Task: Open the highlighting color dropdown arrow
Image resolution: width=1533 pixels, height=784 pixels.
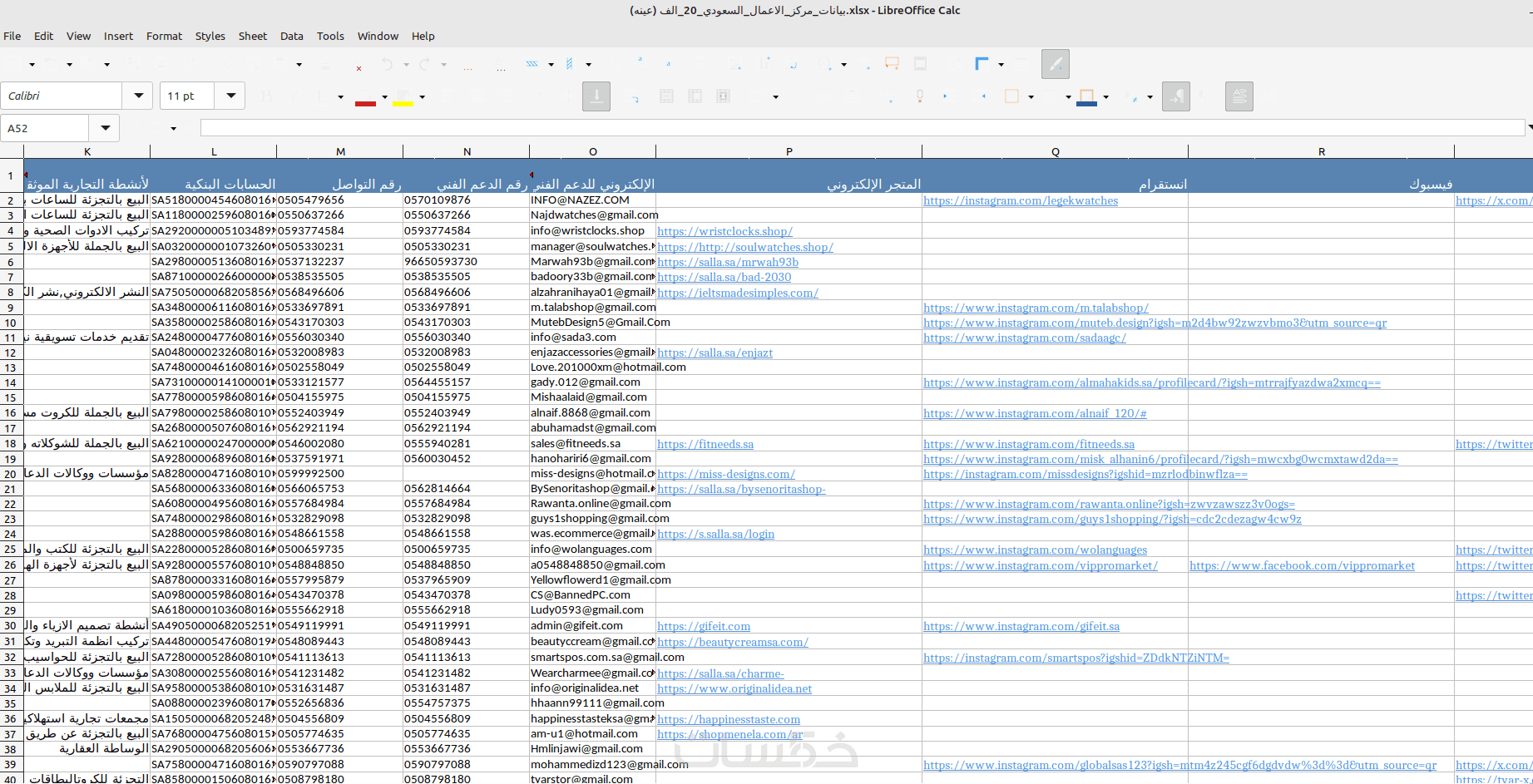Action: [422, 97]
